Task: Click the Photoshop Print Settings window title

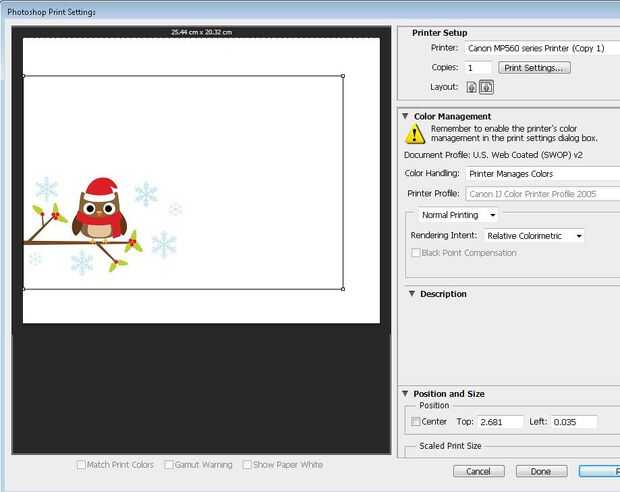Action: [x=51, y=12]
